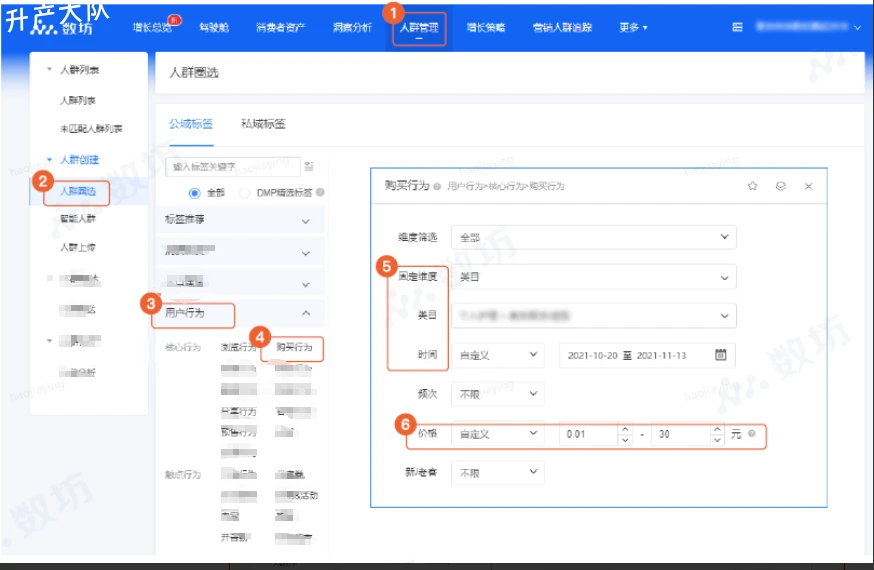Open 营销人群追踪 in top navigation

coord(562,27)
